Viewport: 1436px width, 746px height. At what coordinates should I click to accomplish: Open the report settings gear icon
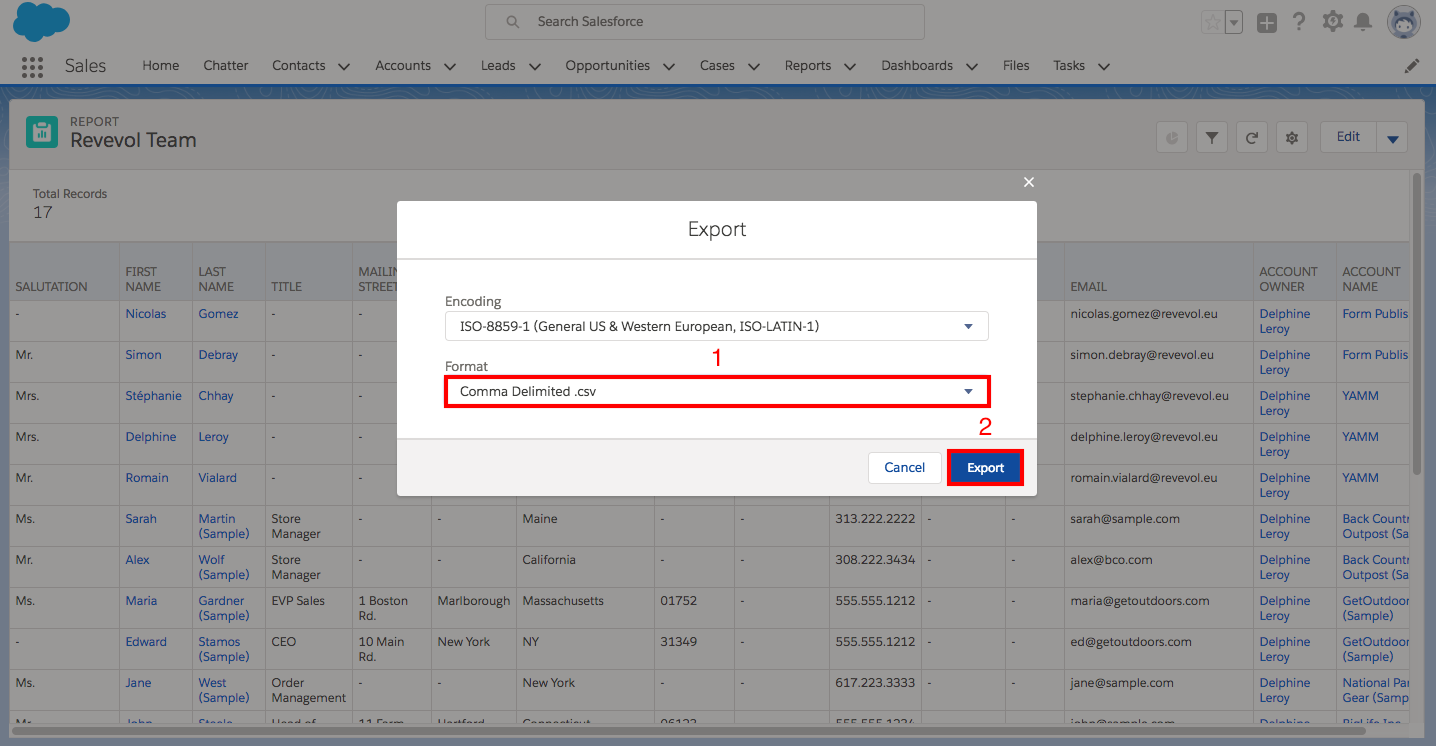pyautogui.click(x=1292, y=138)
